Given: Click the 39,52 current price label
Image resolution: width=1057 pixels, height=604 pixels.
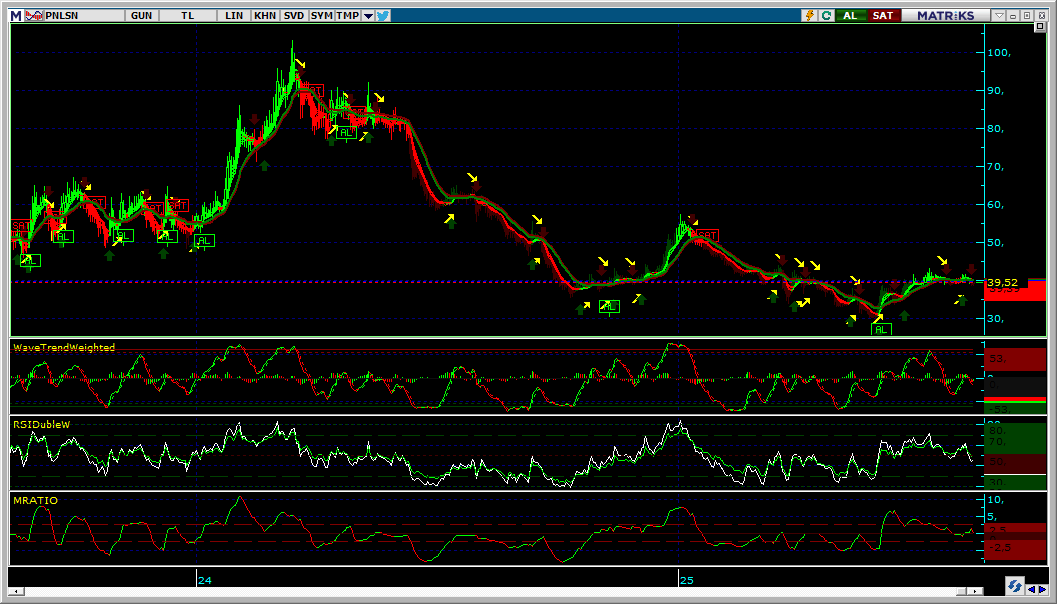Looking at the screenshot, I should [x=1004, y=283].
